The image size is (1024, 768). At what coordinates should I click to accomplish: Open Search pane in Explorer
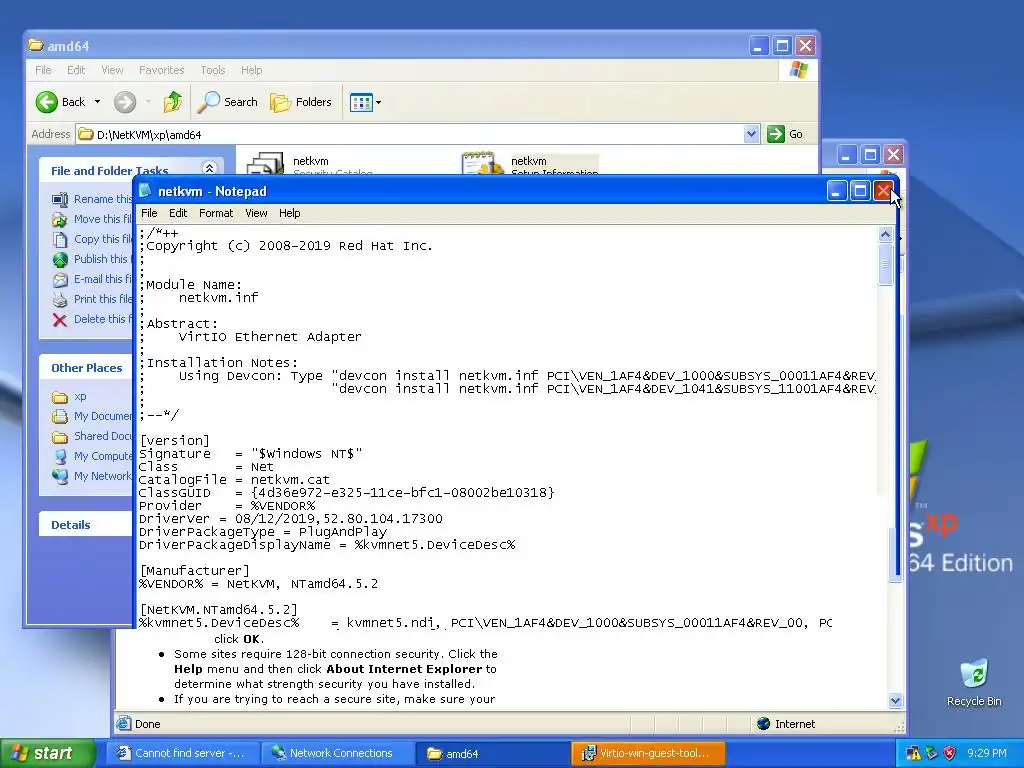pos(227,102)
